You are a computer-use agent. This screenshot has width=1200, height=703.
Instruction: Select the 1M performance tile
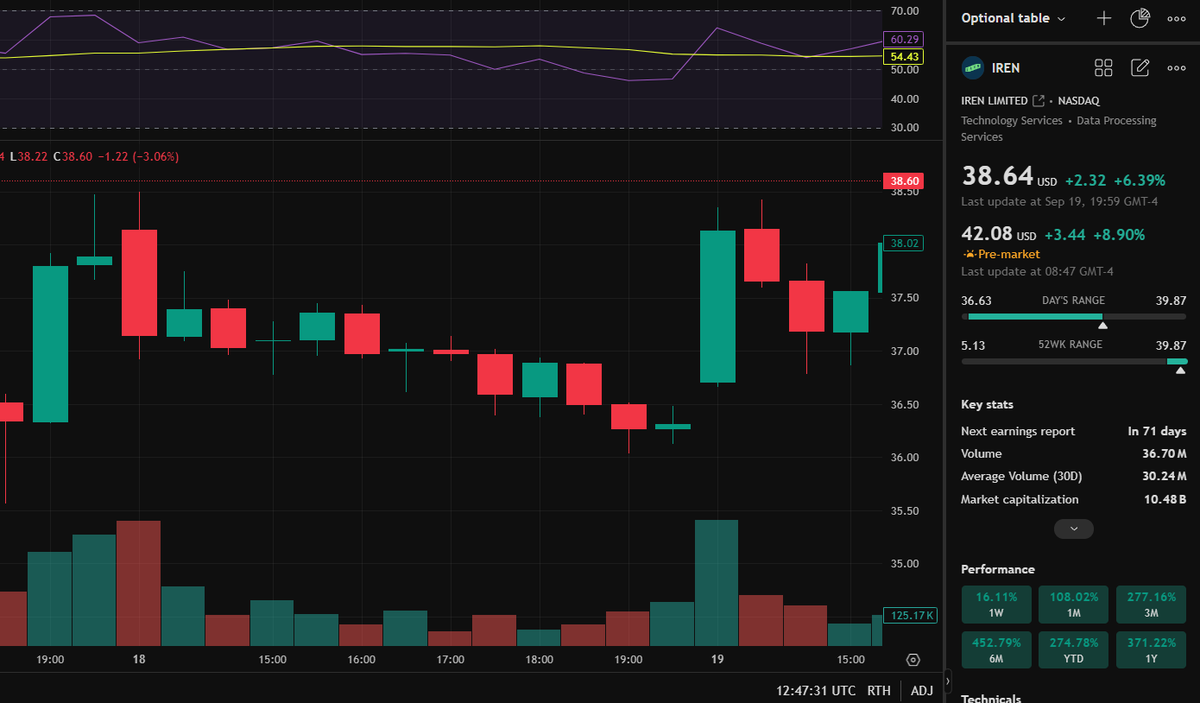point(1074,603)
